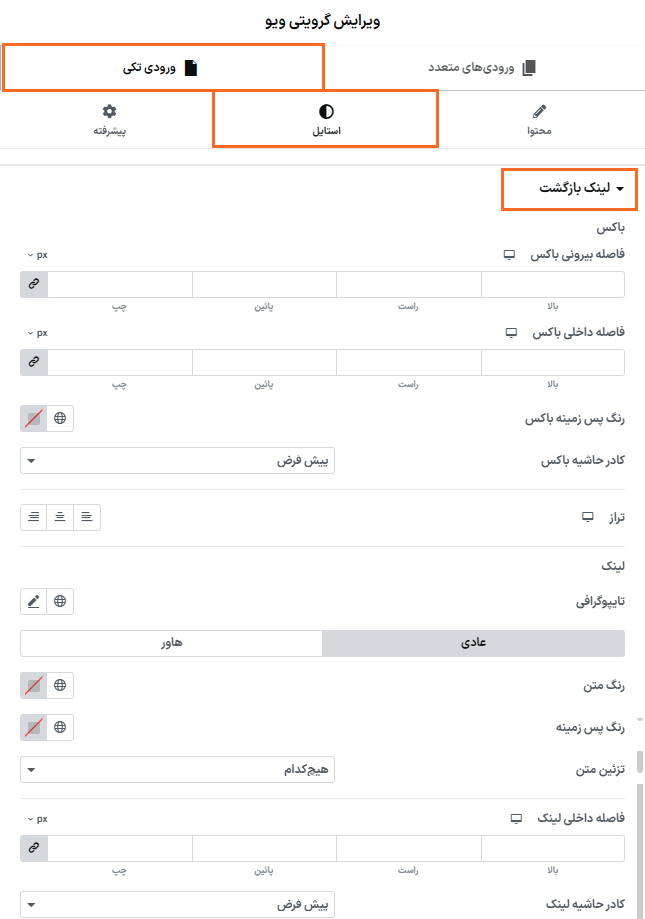Click globe icon beside رنگ پس زمینه under لینک

tap(60, 727)
